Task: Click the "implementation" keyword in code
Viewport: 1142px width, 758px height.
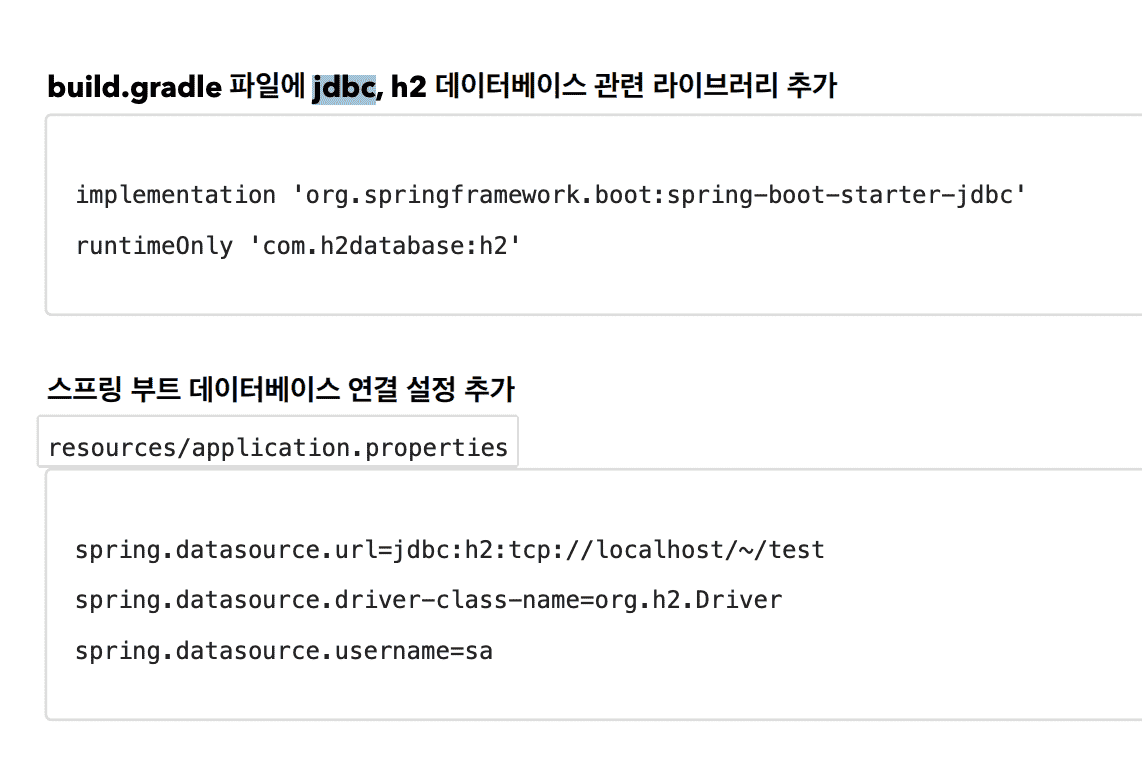Action: [175, 195]
